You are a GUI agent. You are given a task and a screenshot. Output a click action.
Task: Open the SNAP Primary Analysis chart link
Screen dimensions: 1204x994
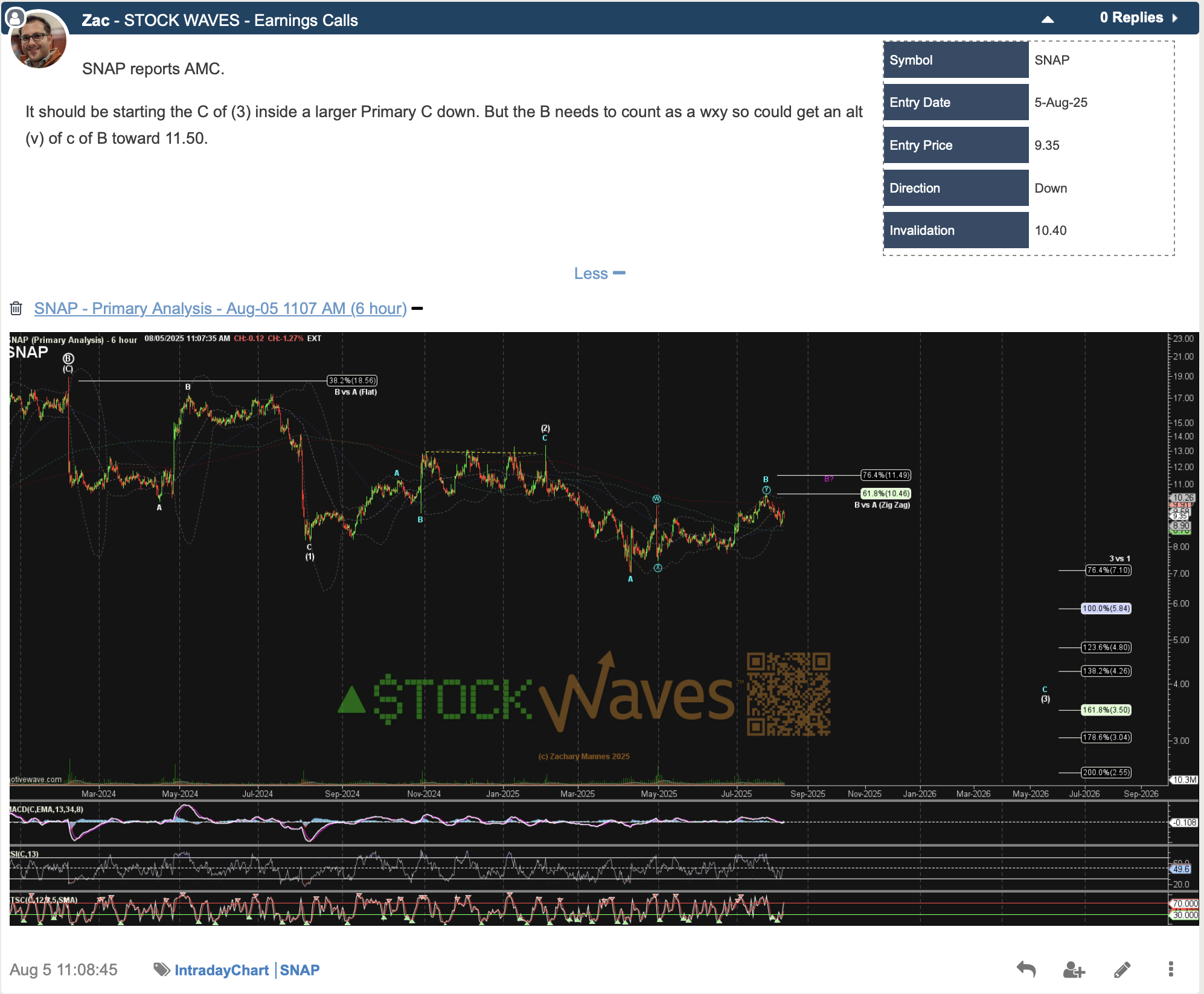[220, 309]
